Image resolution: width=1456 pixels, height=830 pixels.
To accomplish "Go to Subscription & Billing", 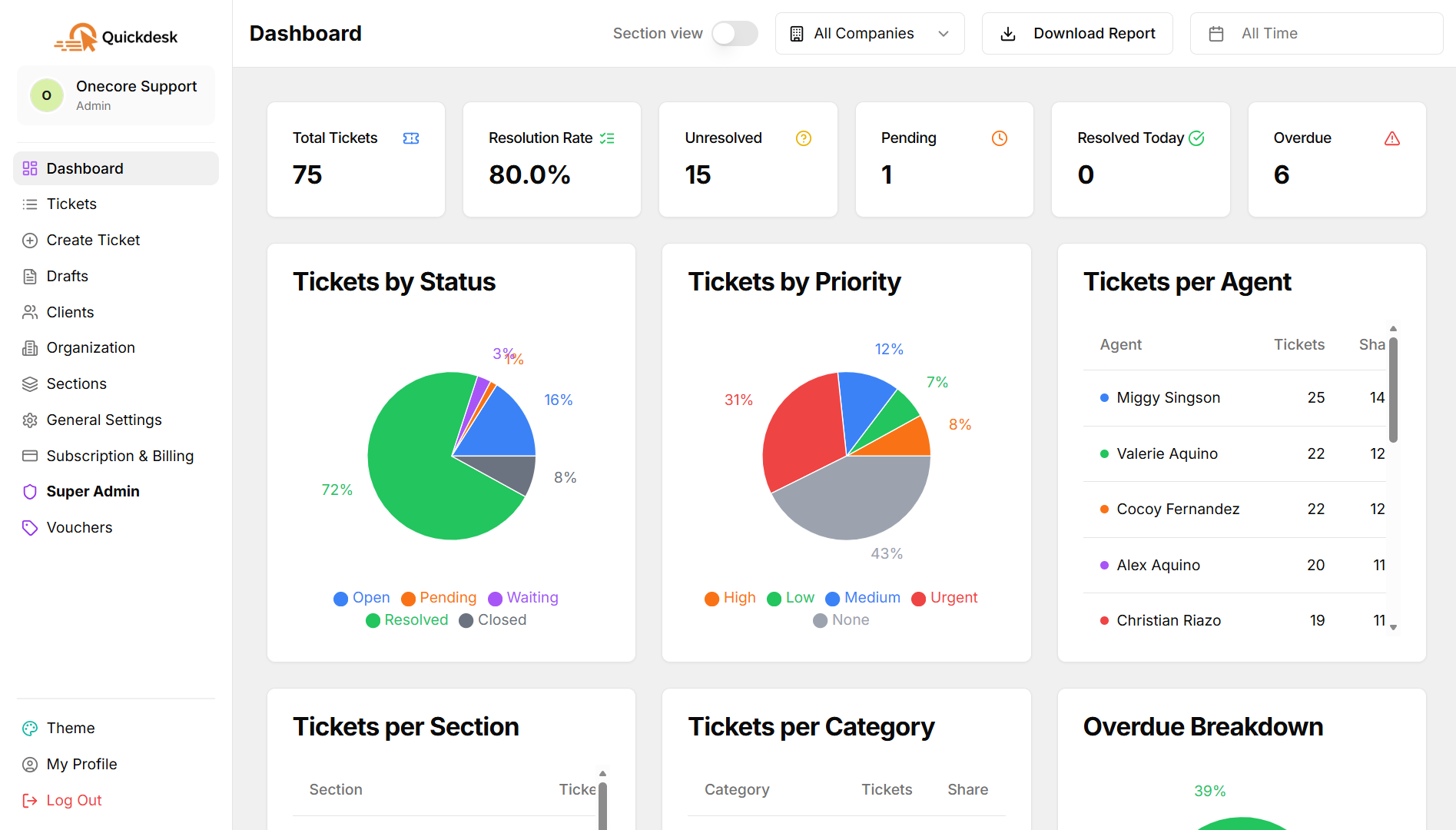I will (116, 456).
